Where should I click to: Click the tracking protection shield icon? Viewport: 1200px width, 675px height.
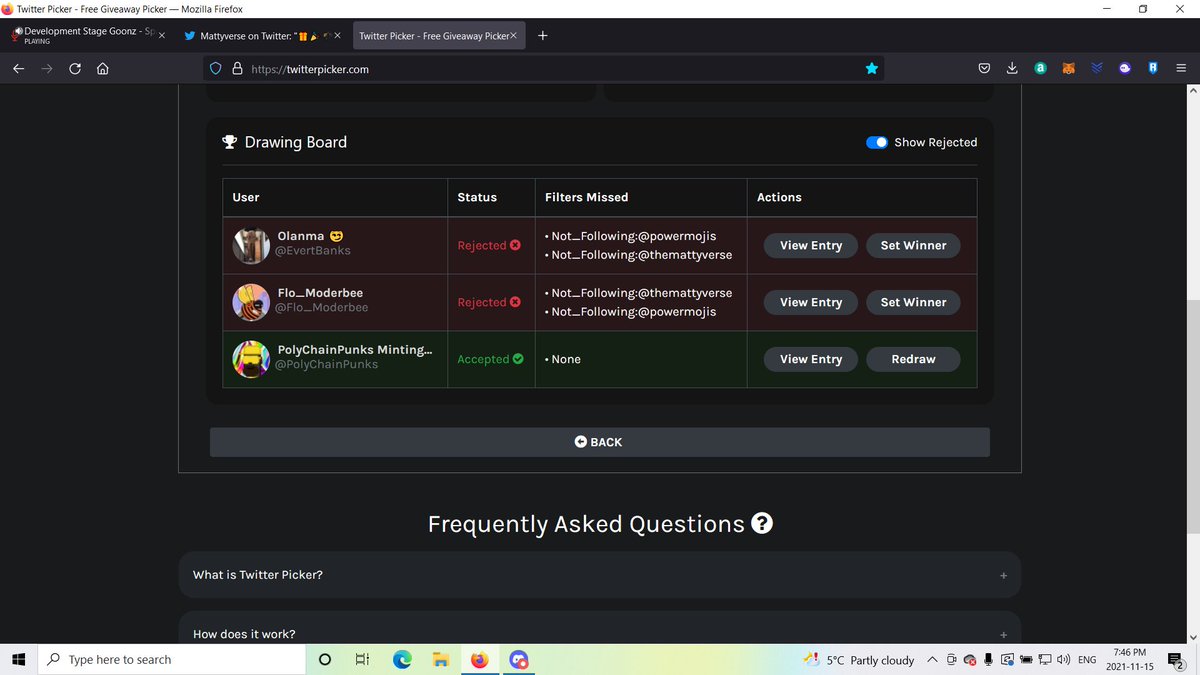(215, 69)
